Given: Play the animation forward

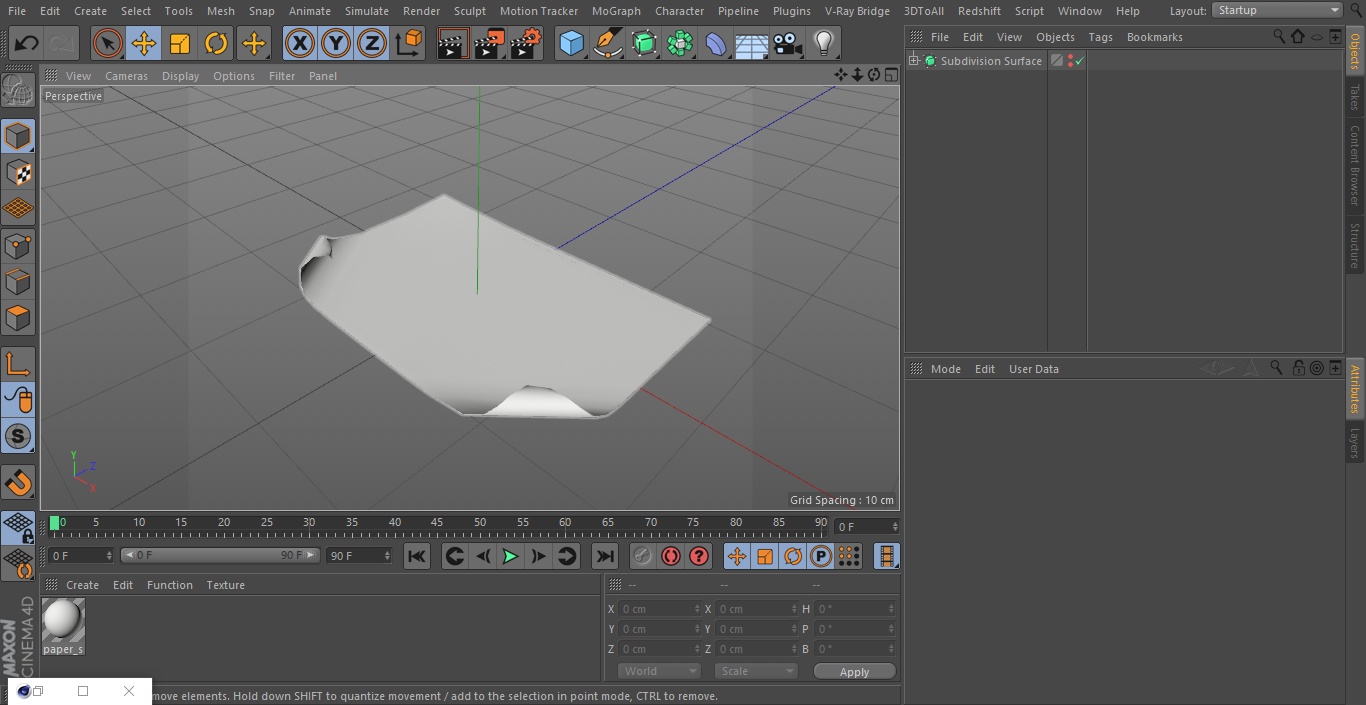Looking at the screenshot, I should 510,556.
